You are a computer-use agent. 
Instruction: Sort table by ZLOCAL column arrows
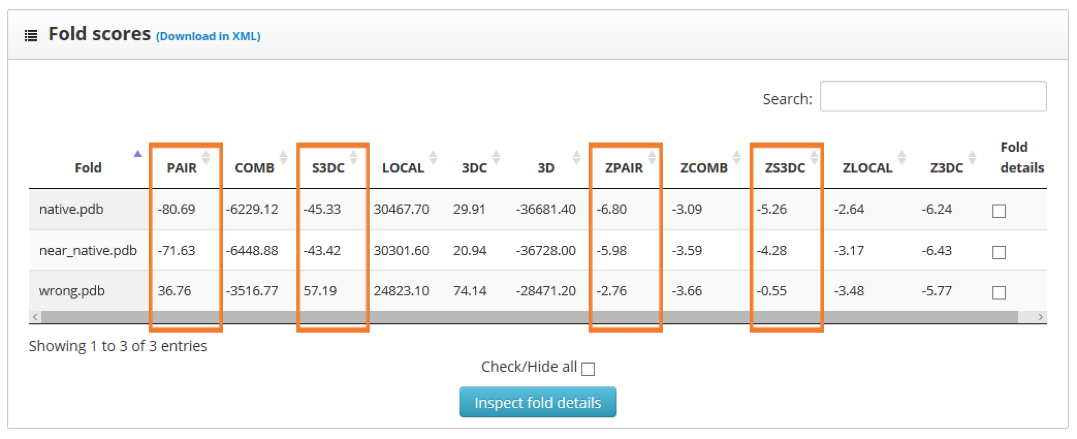click(902, 158)
